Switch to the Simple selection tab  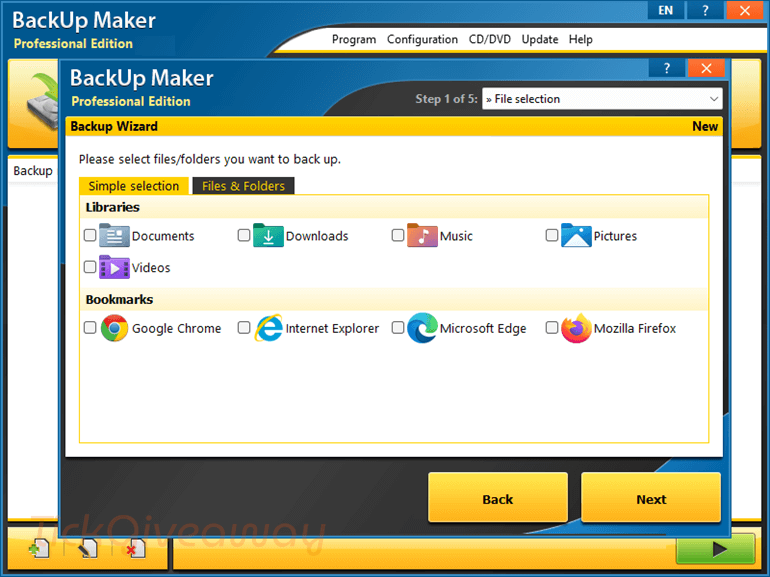[134, 186]
